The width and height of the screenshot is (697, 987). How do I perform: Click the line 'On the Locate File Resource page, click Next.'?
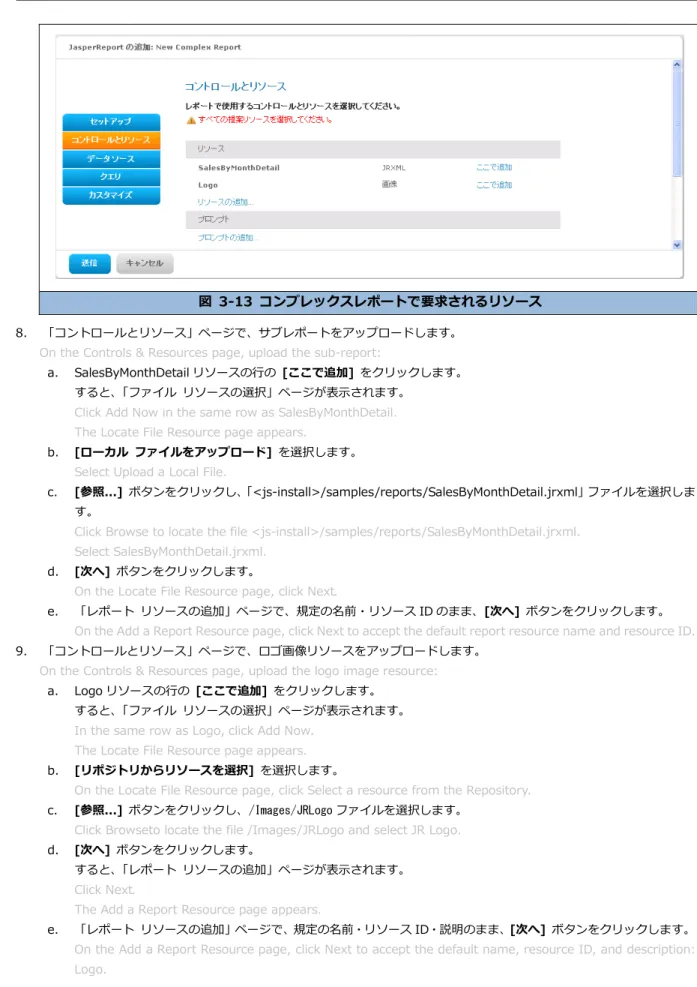point(206,591)
